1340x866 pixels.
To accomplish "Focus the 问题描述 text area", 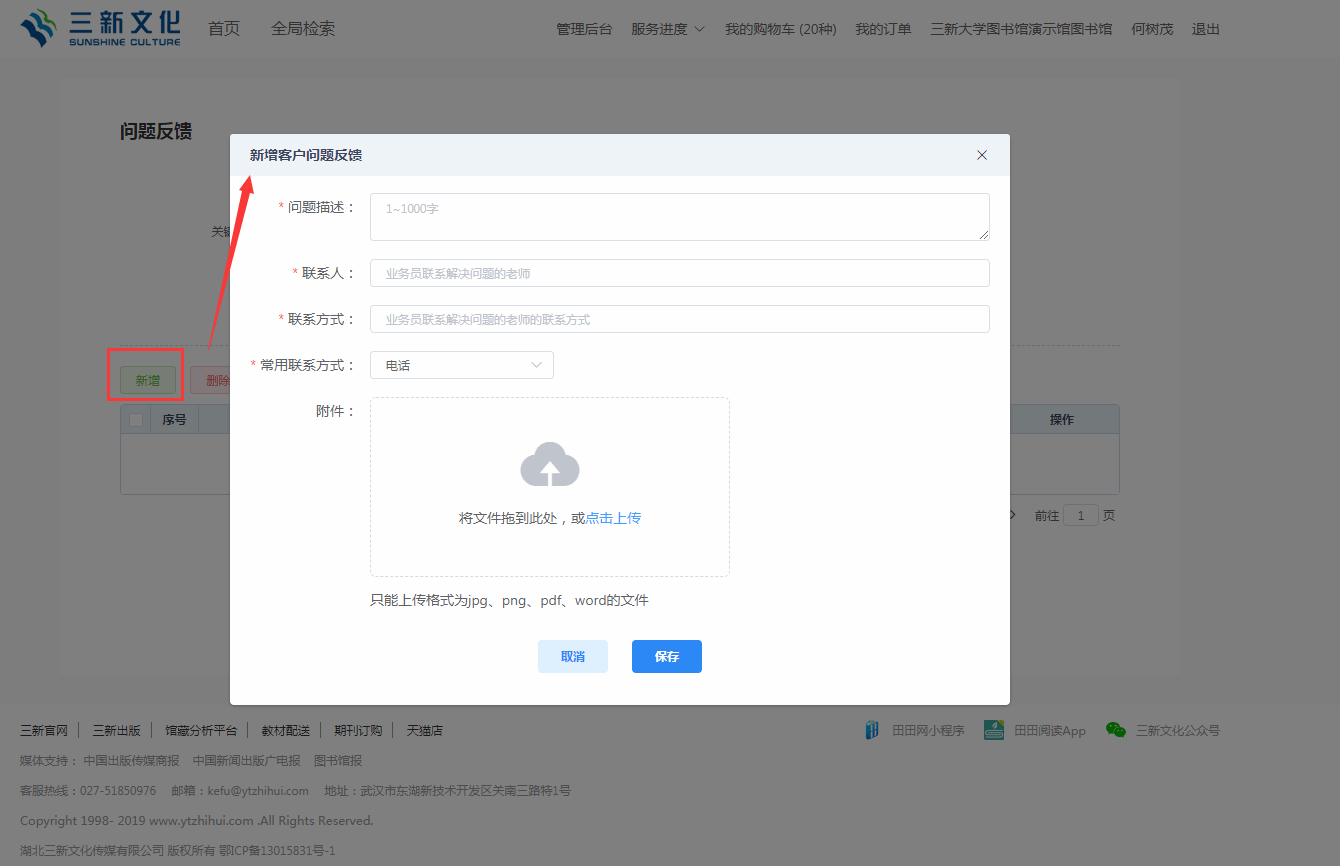I will tap(679, 217).
